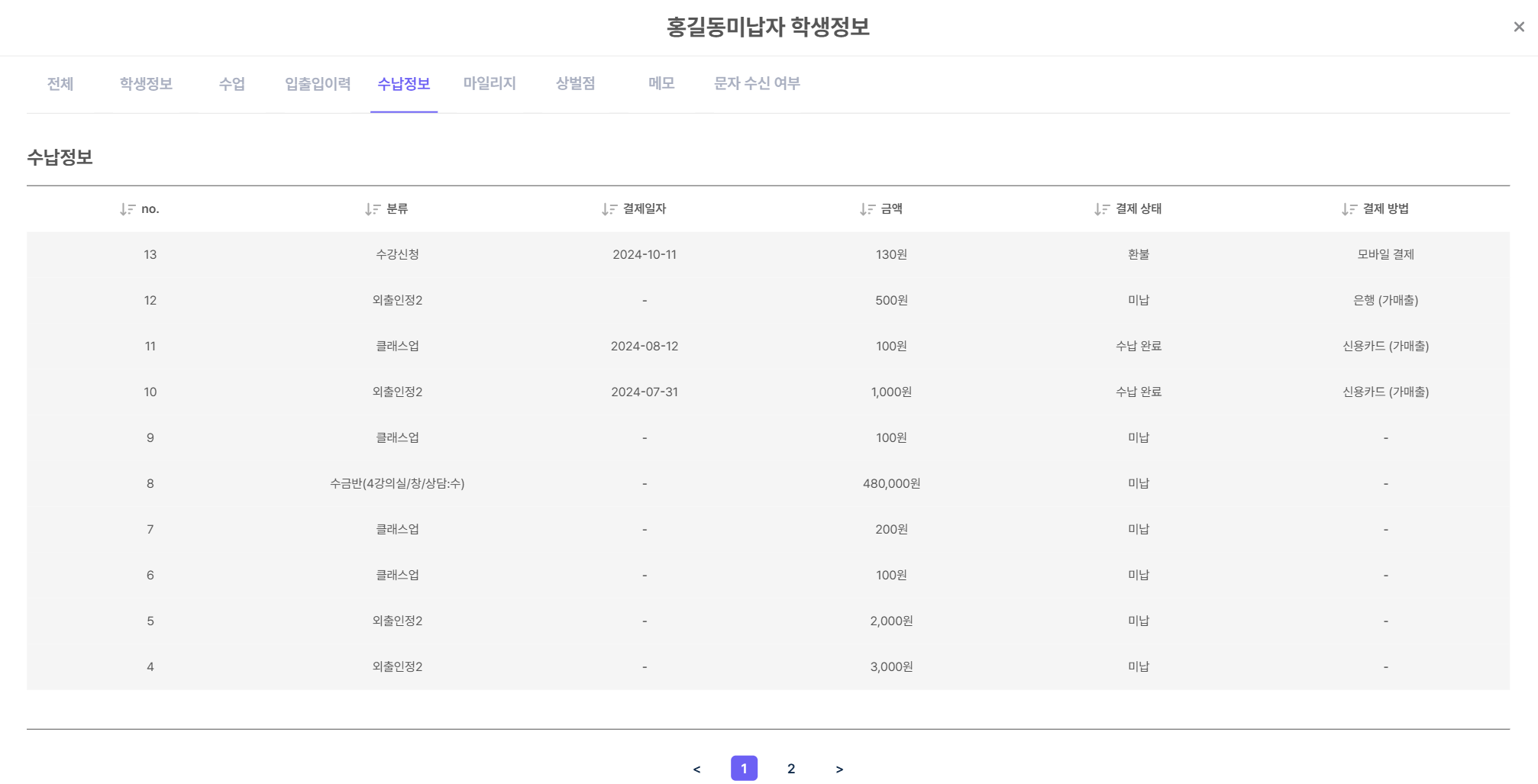Switch to the 전체 tab
1538x784 pixels.
pyautogui.click(x=60, y=84)
